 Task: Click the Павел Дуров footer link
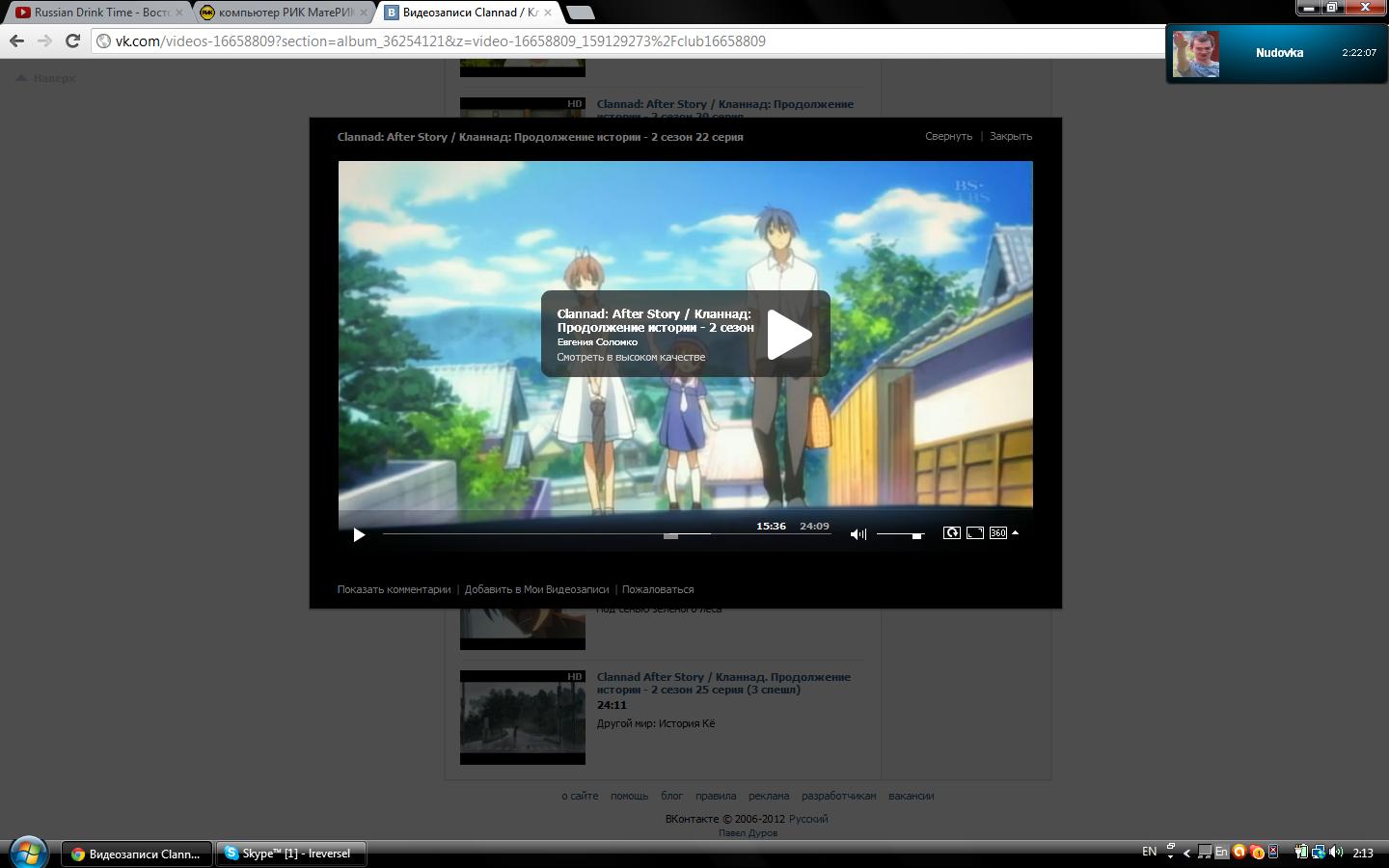pos(748,833)
